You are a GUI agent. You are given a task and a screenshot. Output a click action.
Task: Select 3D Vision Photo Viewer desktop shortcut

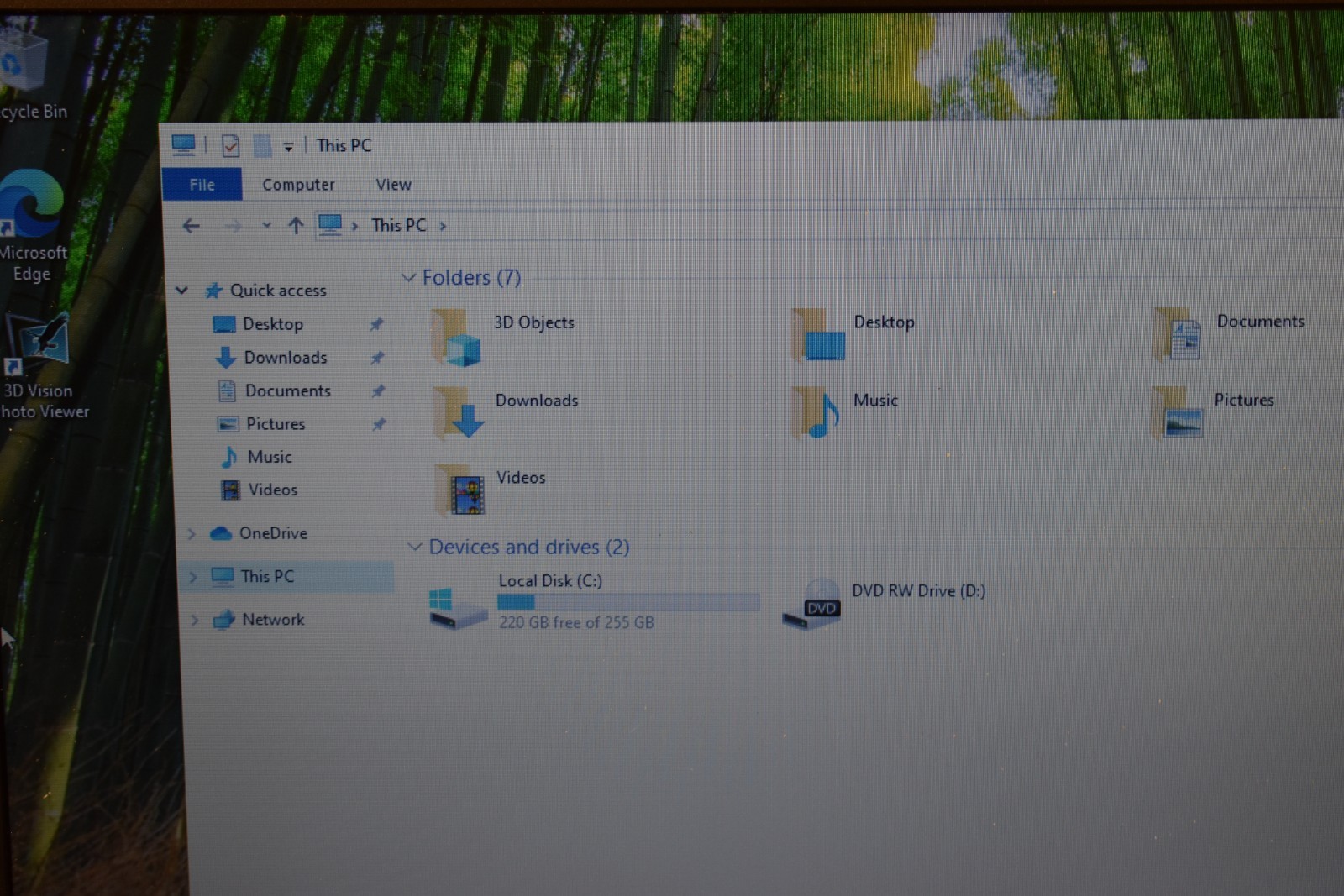[x=40, y=367]
